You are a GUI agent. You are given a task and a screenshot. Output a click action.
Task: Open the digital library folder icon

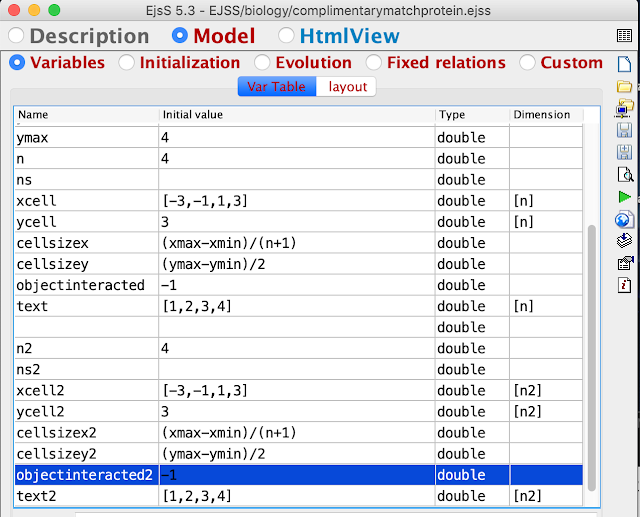[625, 108]
